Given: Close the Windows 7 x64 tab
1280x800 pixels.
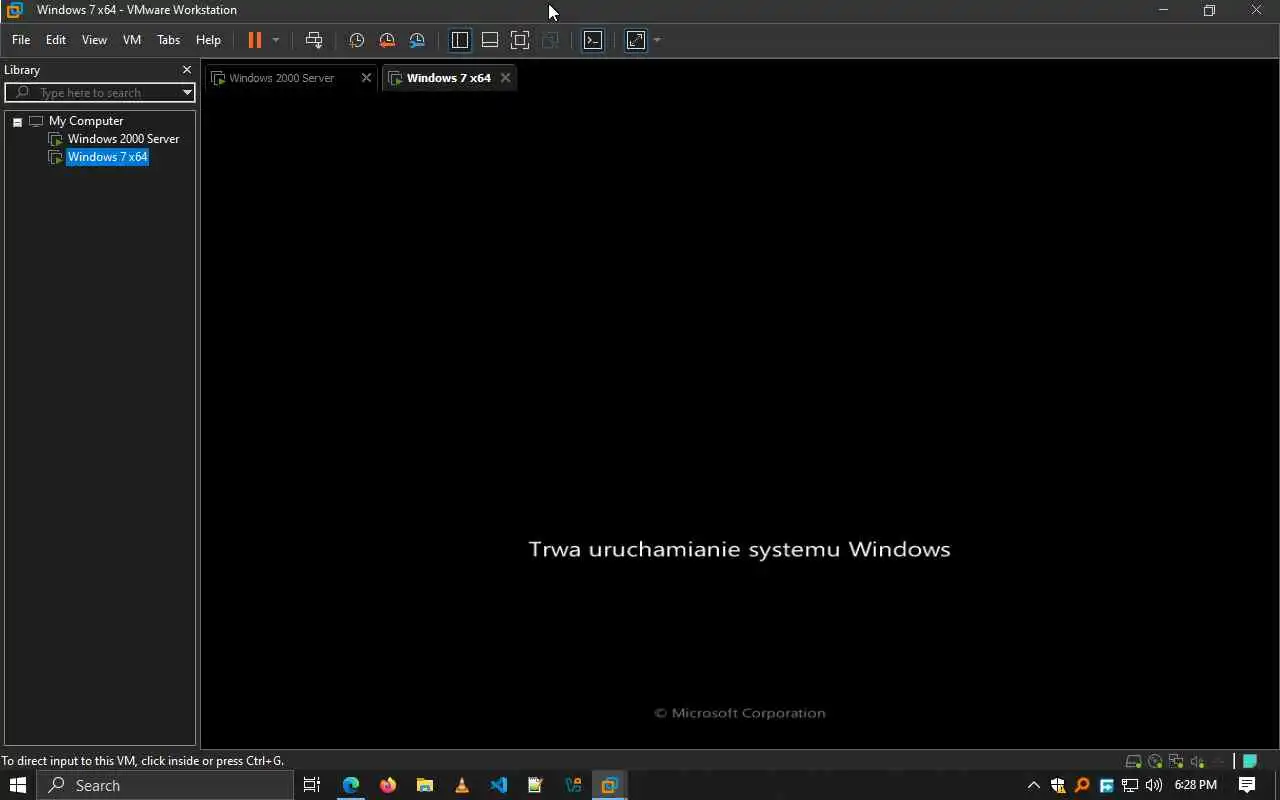Looking at the screenshot, I should 505,78.
